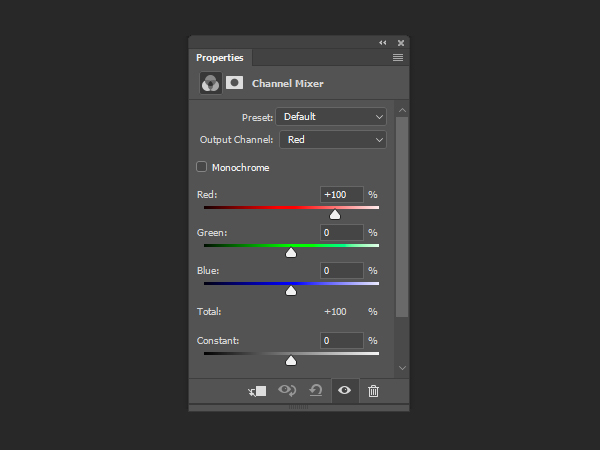Image resolution: width=600 pixels, height=450 pixels.
Task: Click the Blue percentage input field
Action: pyautogui.click(x=341, y=271)
